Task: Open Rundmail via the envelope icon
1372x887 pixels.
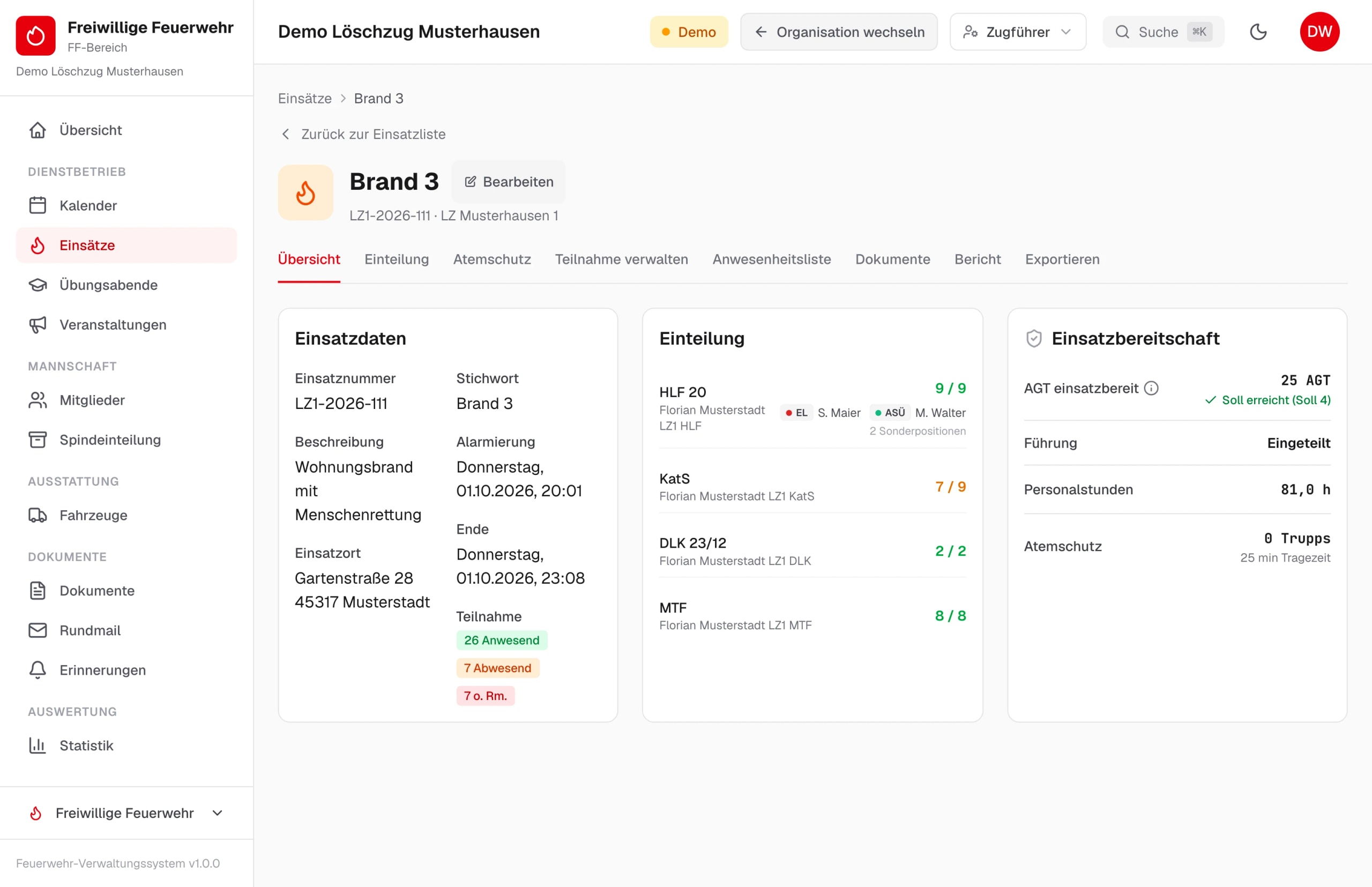Action: (38, 630)
